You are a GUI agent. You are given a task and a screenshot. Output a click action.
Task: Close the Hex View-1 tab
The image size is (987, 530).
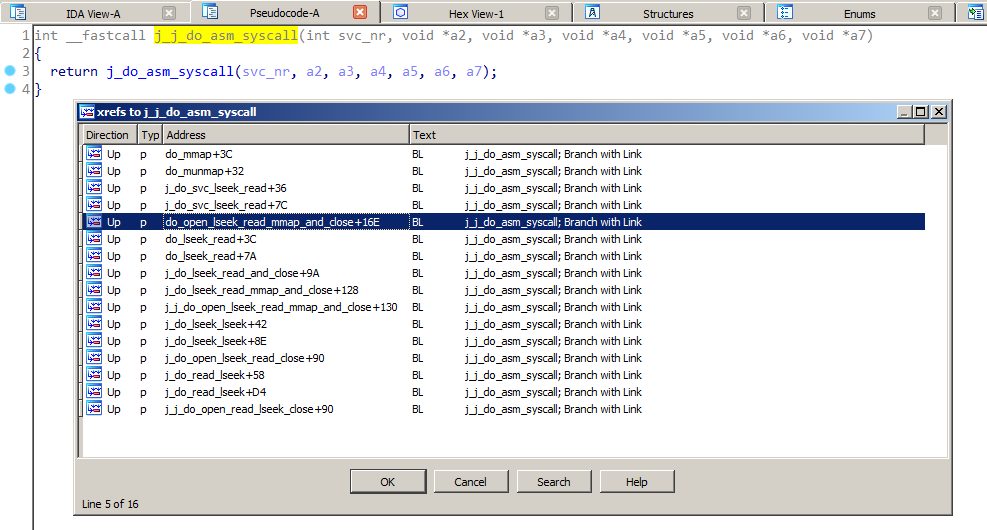pyautogui.click(x=552, y=13)
